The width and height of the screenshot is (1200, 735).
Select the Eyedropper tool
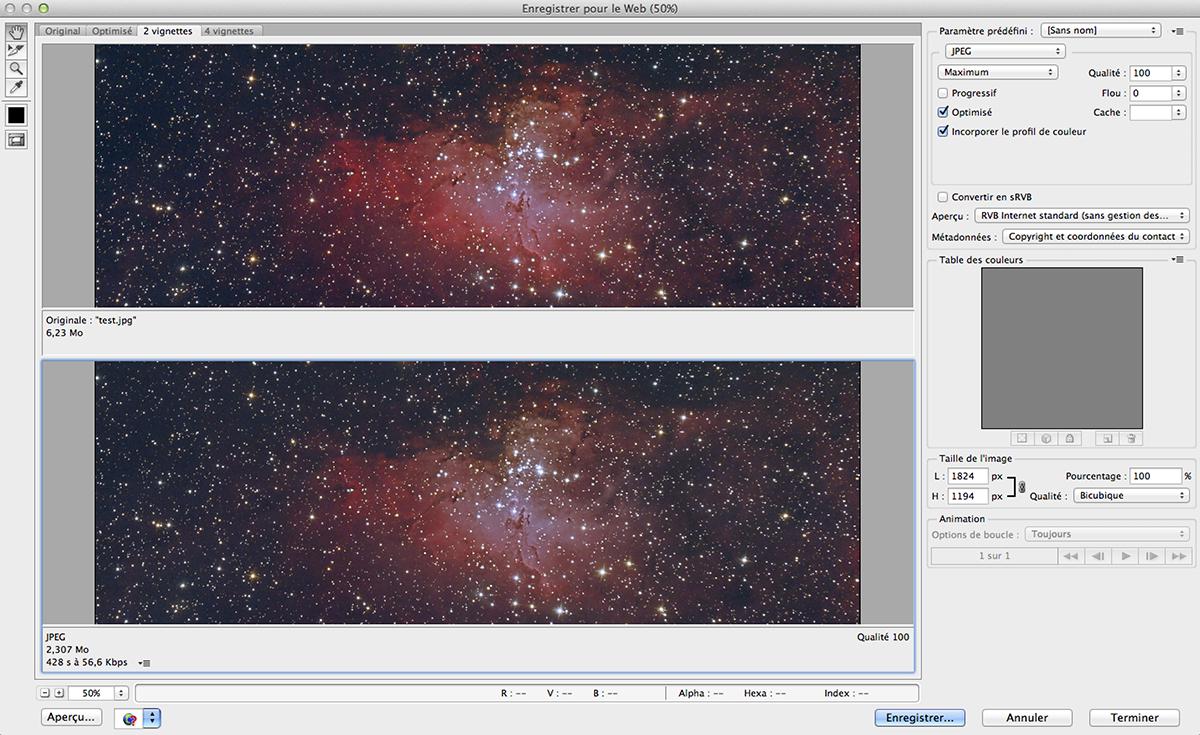(16, 88)
